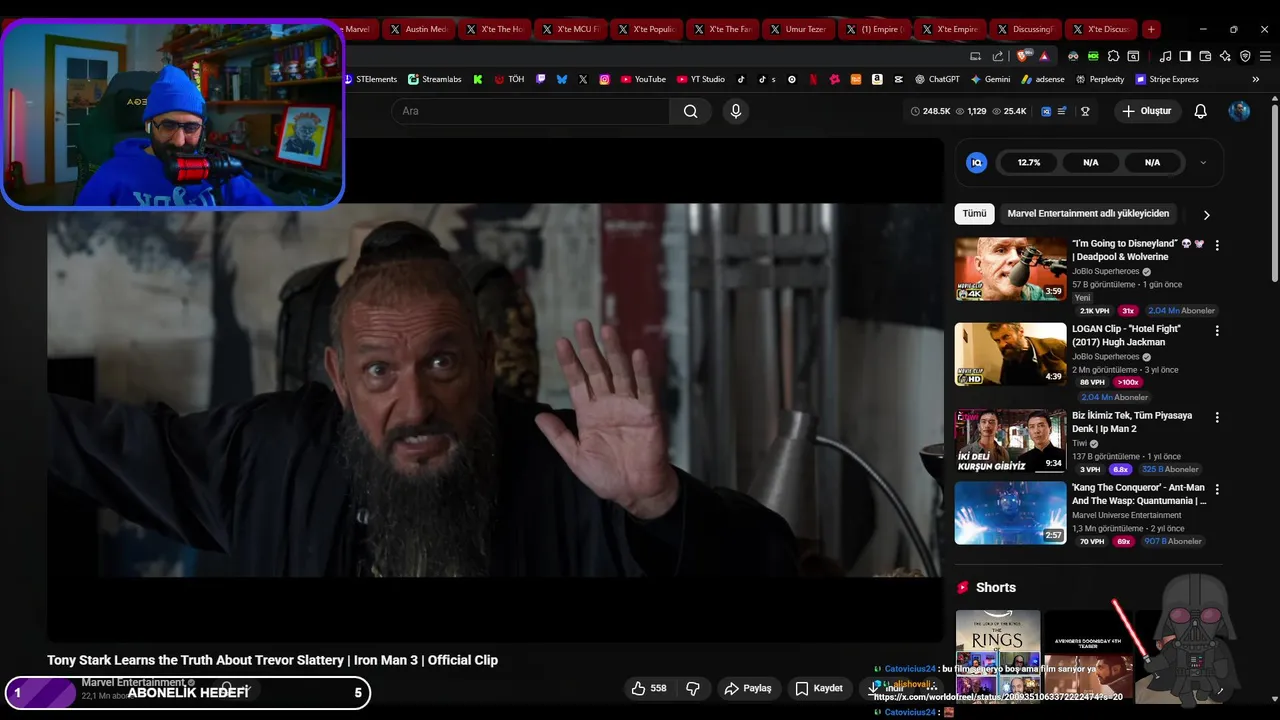
Task: Switch to the X'te Popular browser tab
Action: (647, 29)
